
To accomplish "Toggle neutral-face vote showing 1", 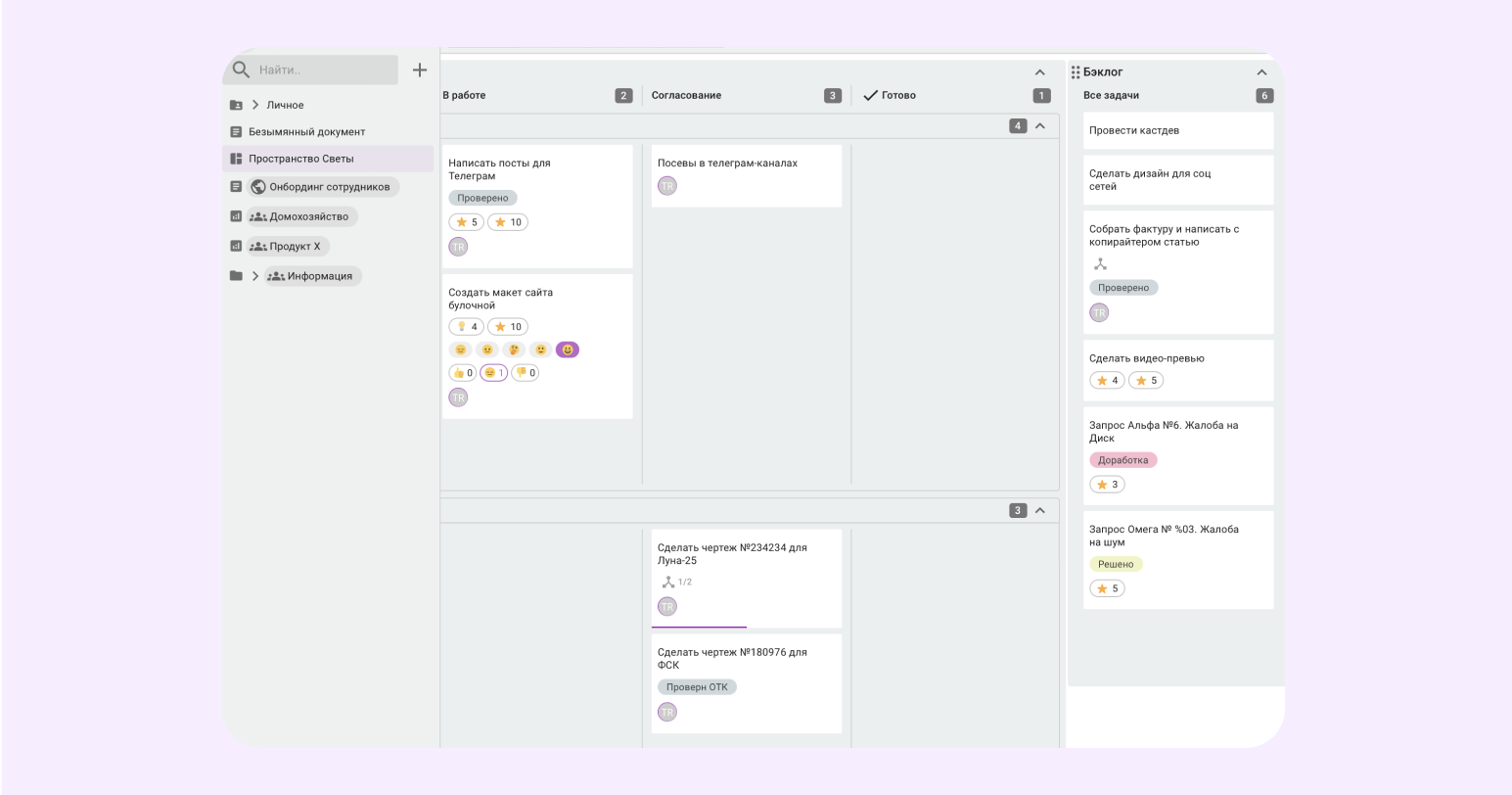I will pyautogui.click(x=494, y=373).
